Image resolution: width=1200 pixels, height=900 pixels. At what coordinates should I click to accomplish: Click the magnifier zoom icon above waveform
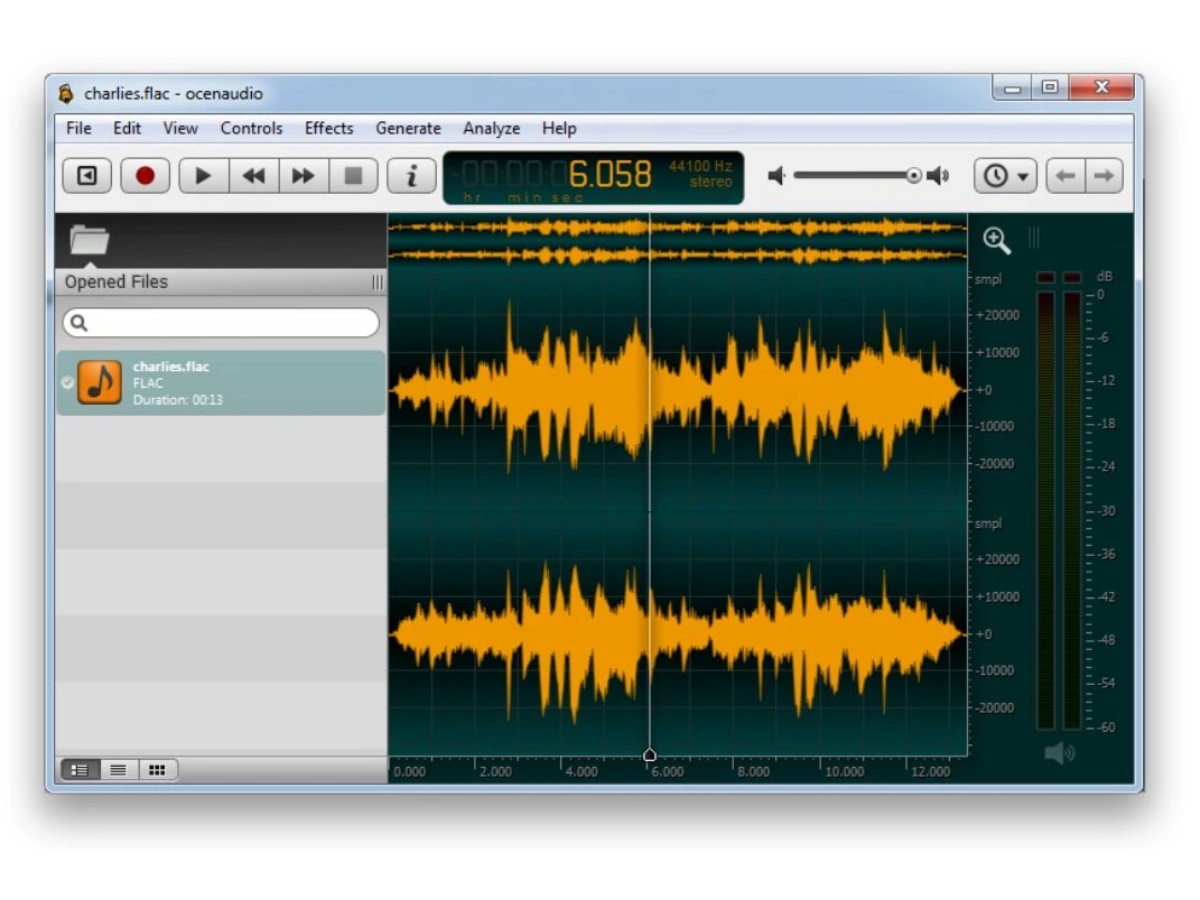(x=996, y=240)
